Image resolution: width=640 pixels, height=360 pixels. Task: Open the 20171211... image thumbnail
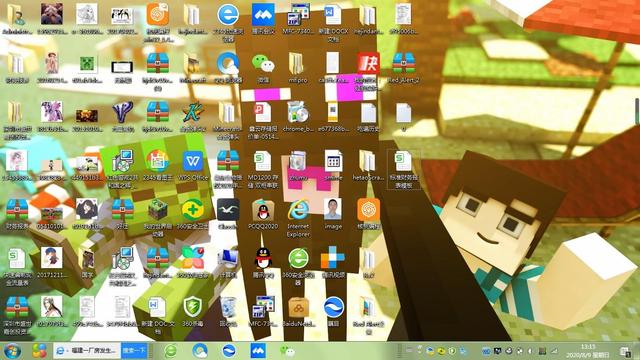(51, 258)
